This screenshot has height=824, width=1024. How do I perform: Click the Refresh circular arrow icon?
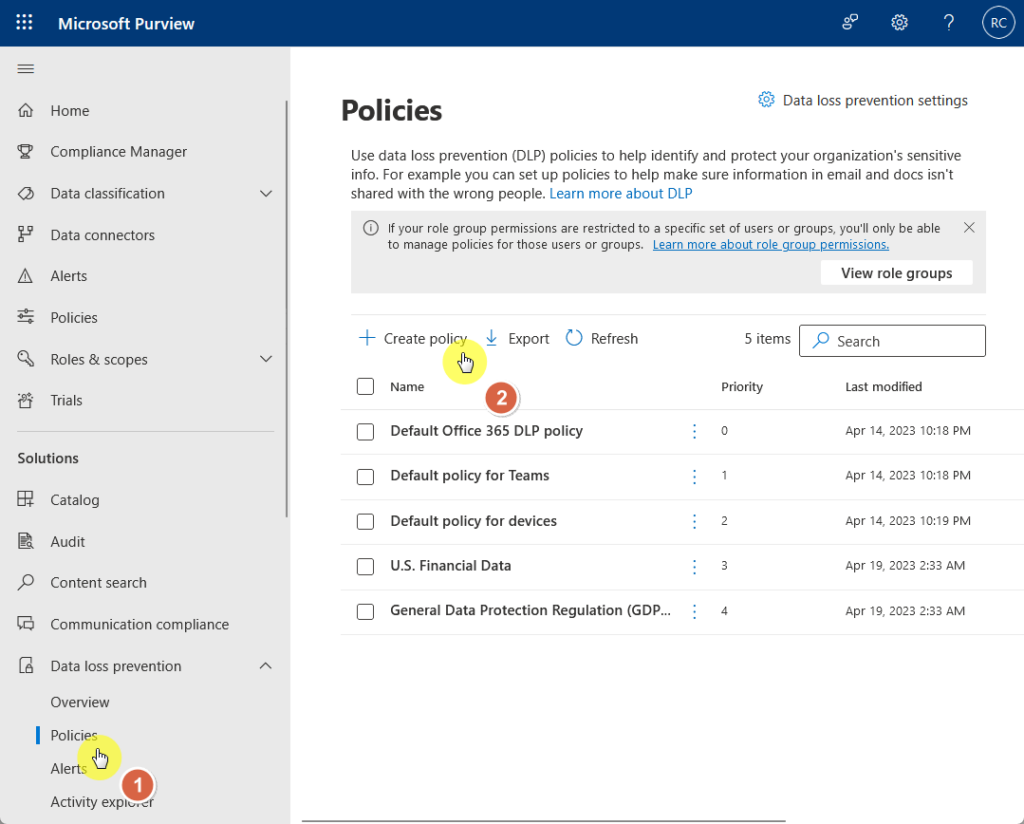point(573,338)
